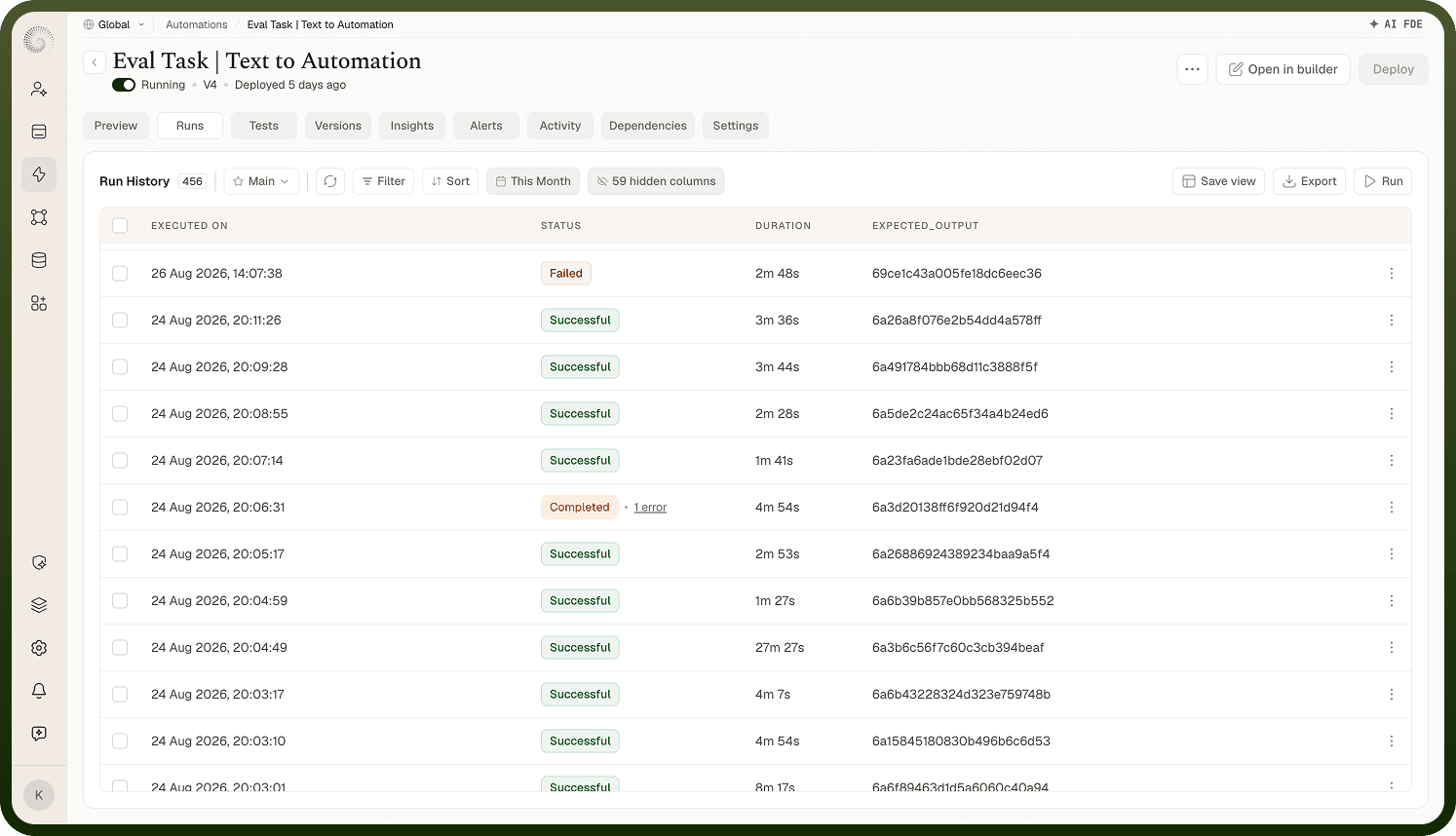
Task: Open the layers stack icon in sidebar
Action: [x=39, y=605]
